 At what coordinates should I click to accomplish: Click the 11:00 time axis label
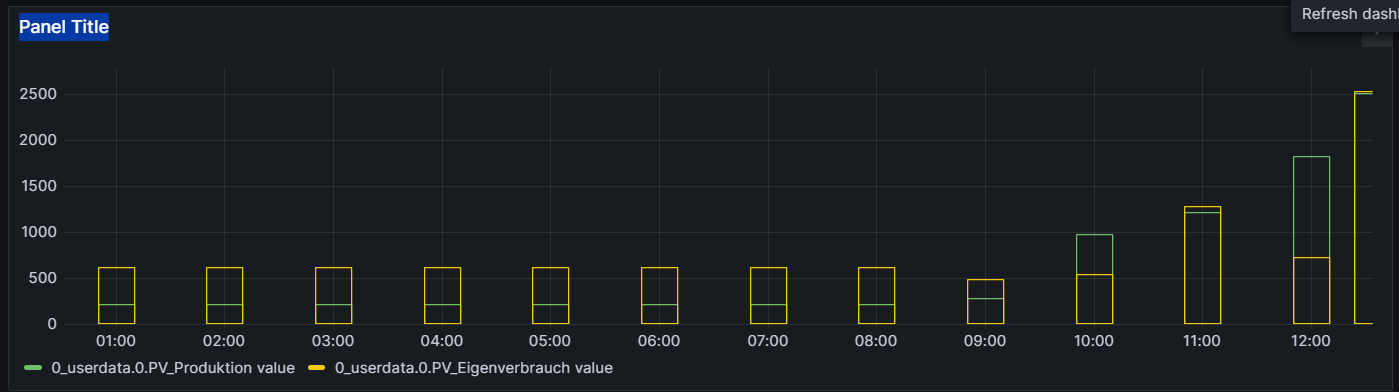tap(1202, 341)
